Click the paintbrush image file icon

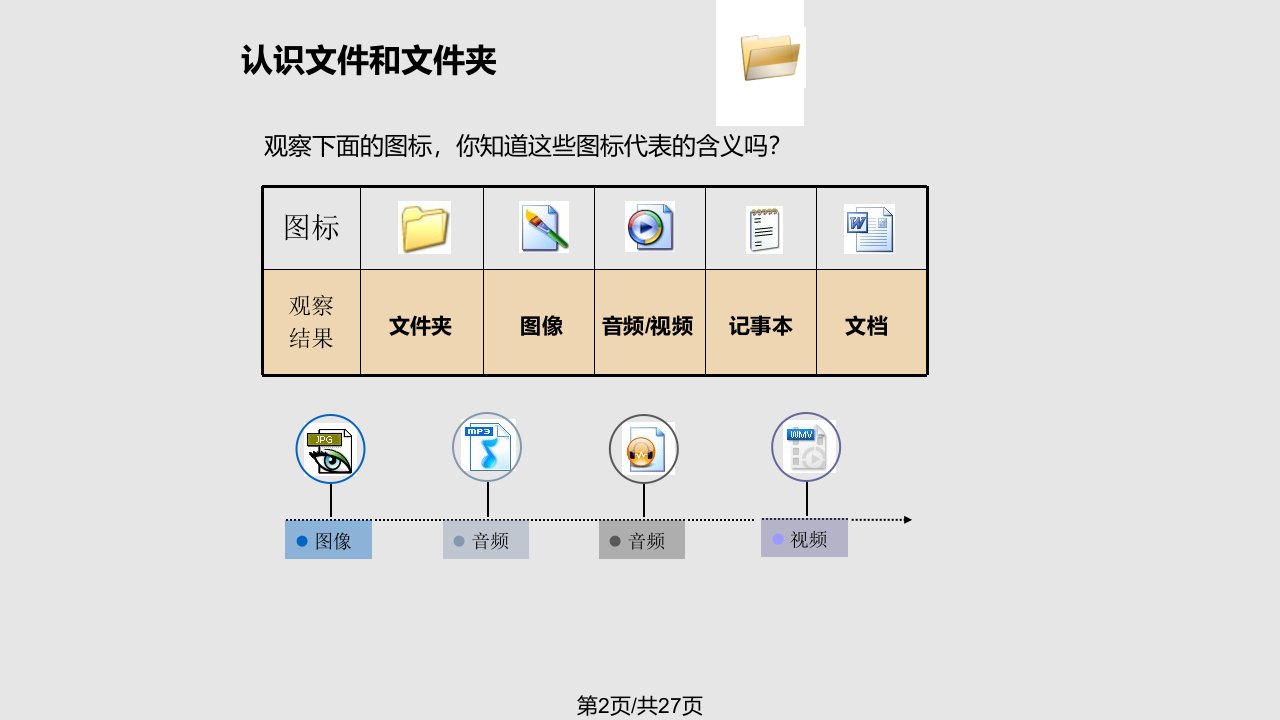(544, 227)
